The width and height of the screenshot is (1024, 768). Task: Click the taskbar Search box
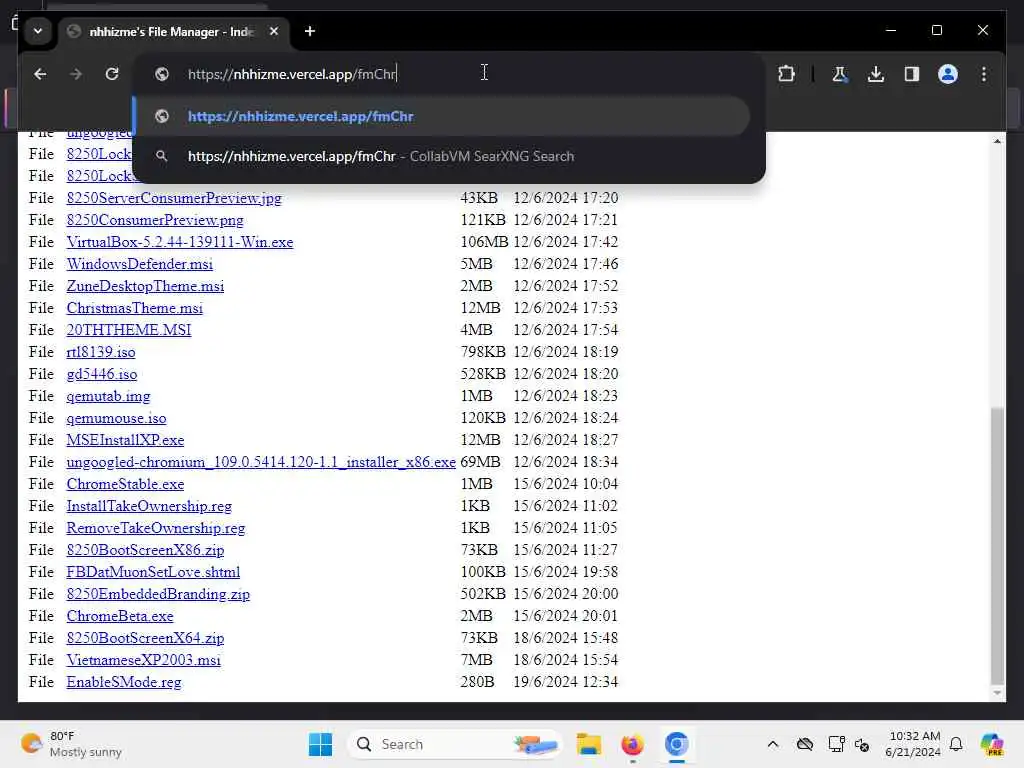[455, 744]
